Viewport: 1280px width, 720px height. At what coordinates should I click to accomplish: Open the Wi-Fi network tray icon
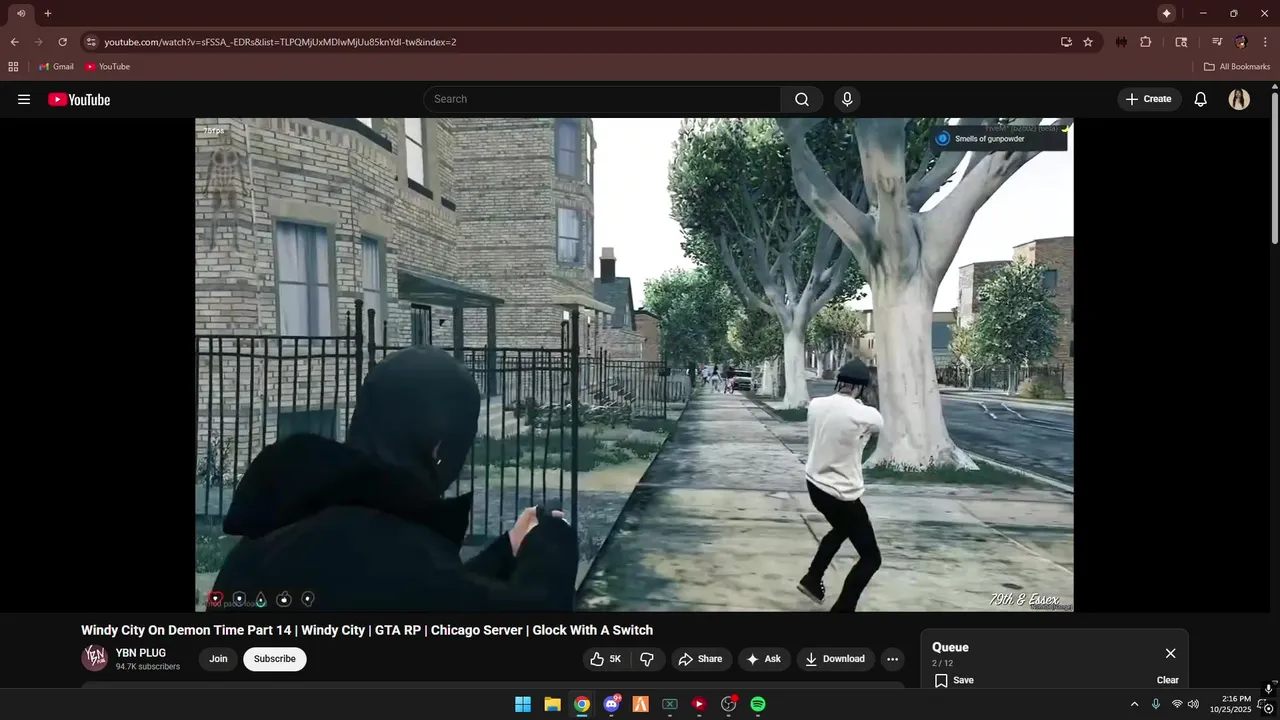click(1177, 704)
